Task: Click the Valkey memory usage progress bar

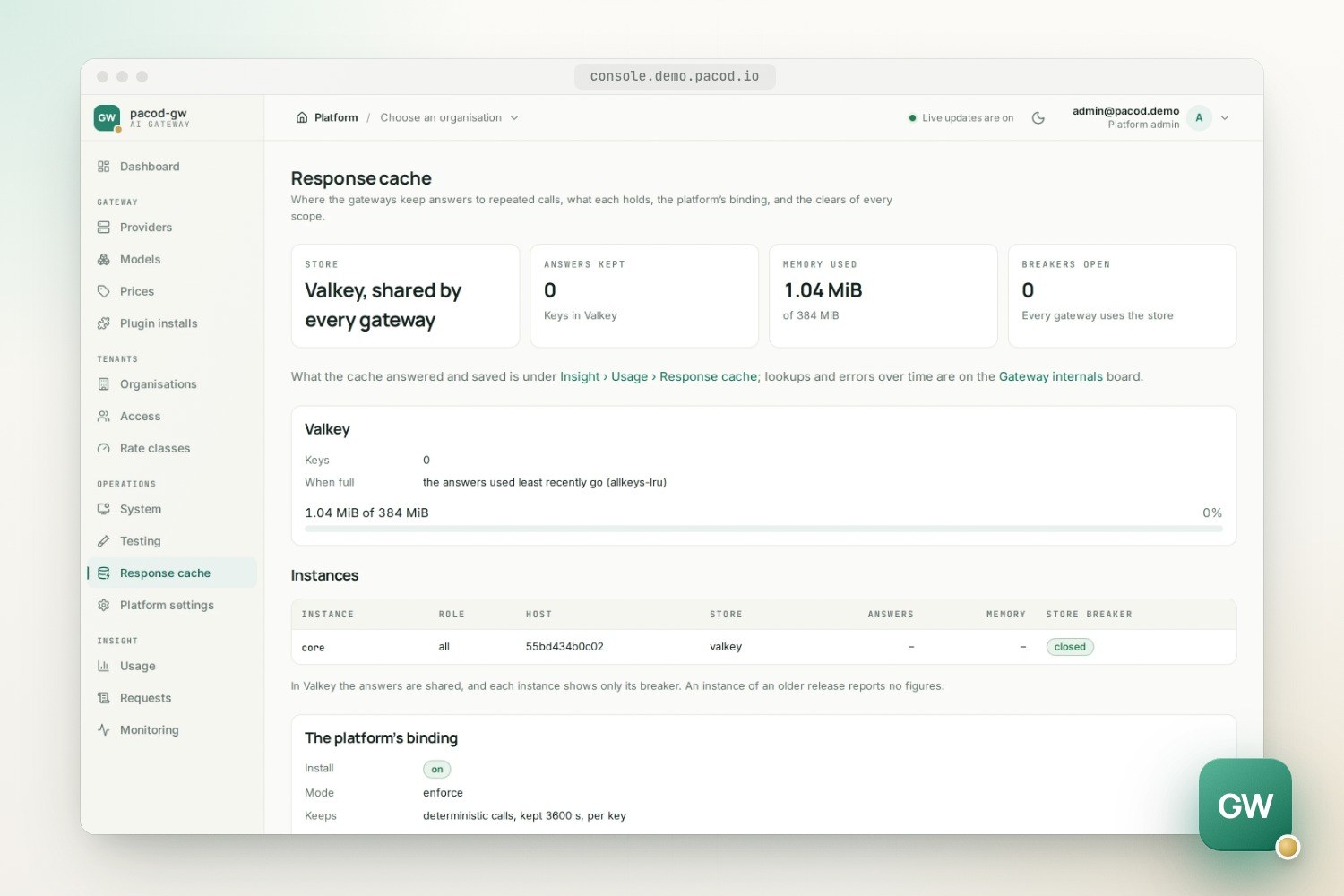Action: pyautogui.click(x=763, y=529)
